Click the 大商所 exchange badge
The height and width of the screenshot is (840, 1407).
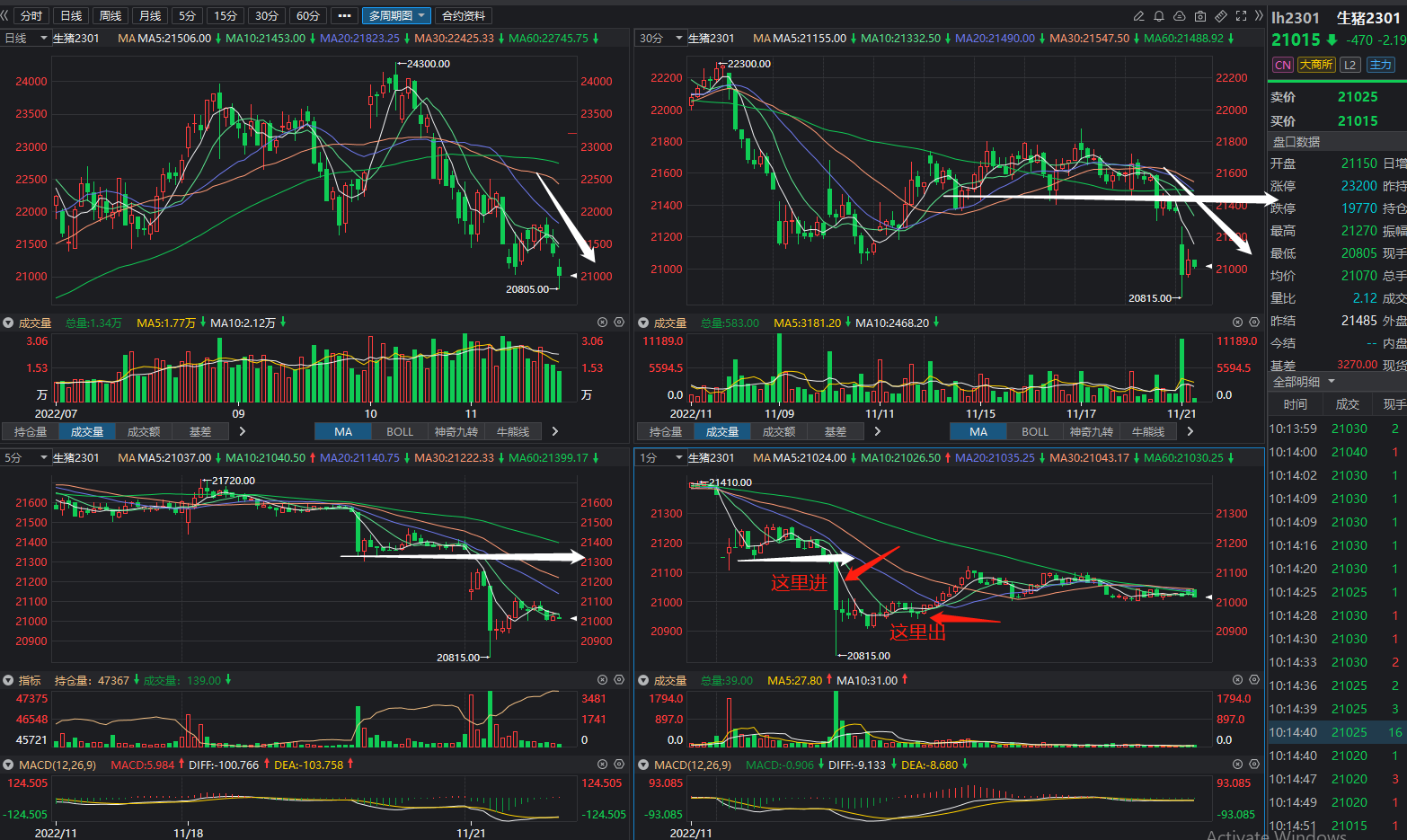point(1315,65)
